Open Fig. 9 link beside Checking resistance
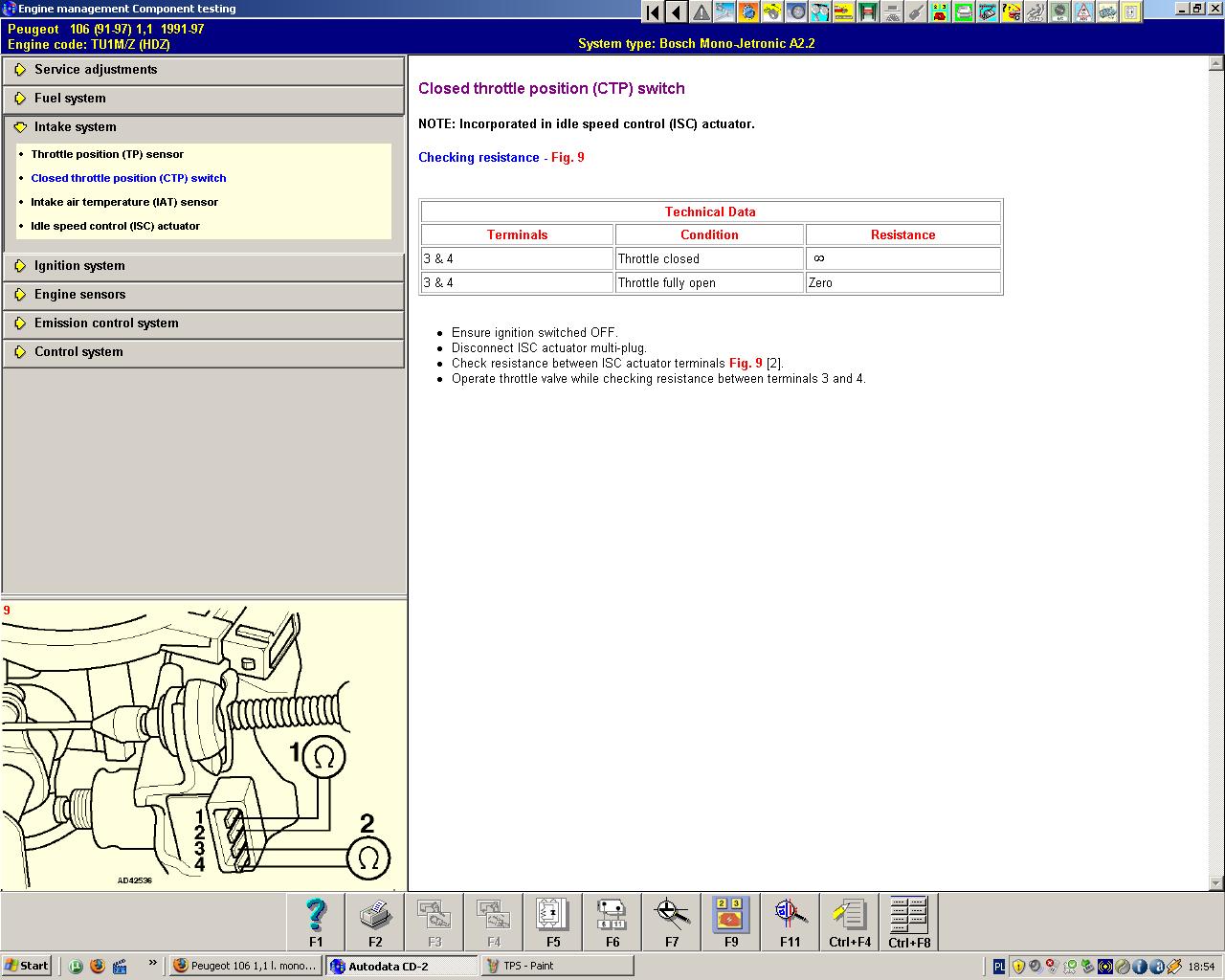The width and height of the screenshot is (1225, 980). pos(568,158)
